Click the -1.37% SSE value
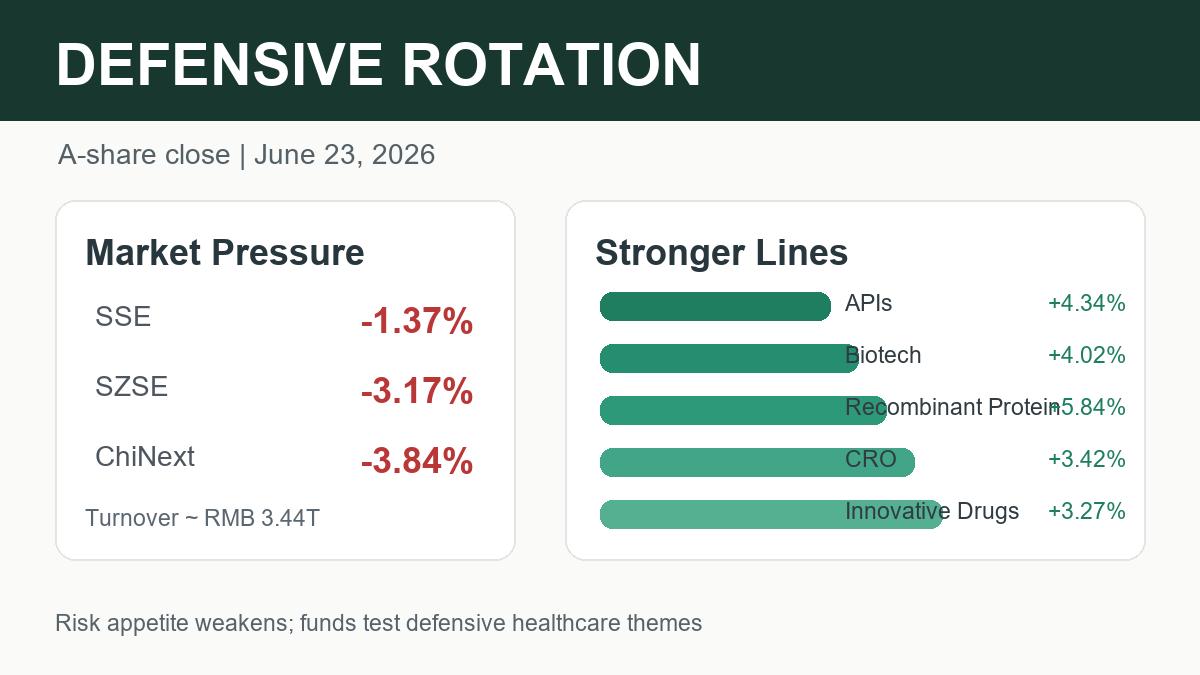Viewport: 1200px width, 675px height. pyautogui.click(x=416, y=322)
